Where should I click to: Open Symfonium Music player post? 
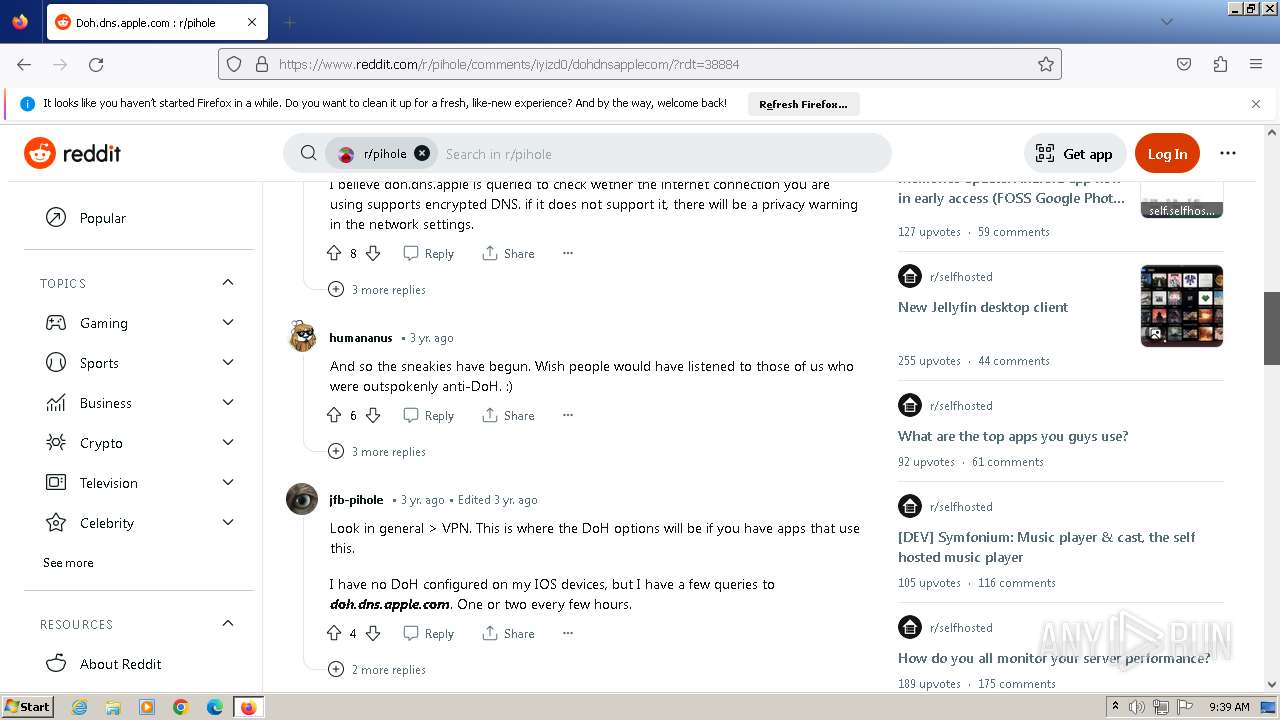click(x=1047, y=547)
